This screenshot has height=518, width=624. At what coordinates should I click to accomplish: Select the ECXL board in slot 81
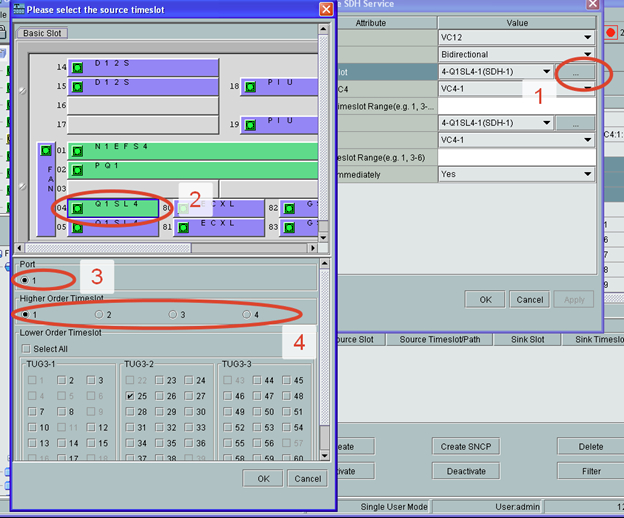219,228
